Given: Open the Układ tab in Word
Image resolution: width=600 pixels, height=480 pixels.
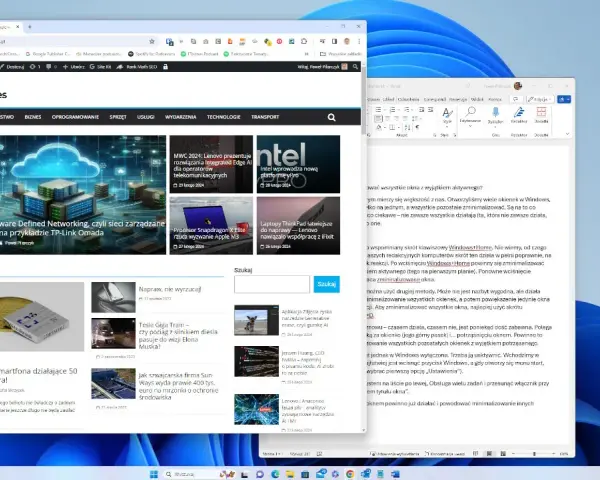Looking at the screenshot, I should click(x=388, y=99).
